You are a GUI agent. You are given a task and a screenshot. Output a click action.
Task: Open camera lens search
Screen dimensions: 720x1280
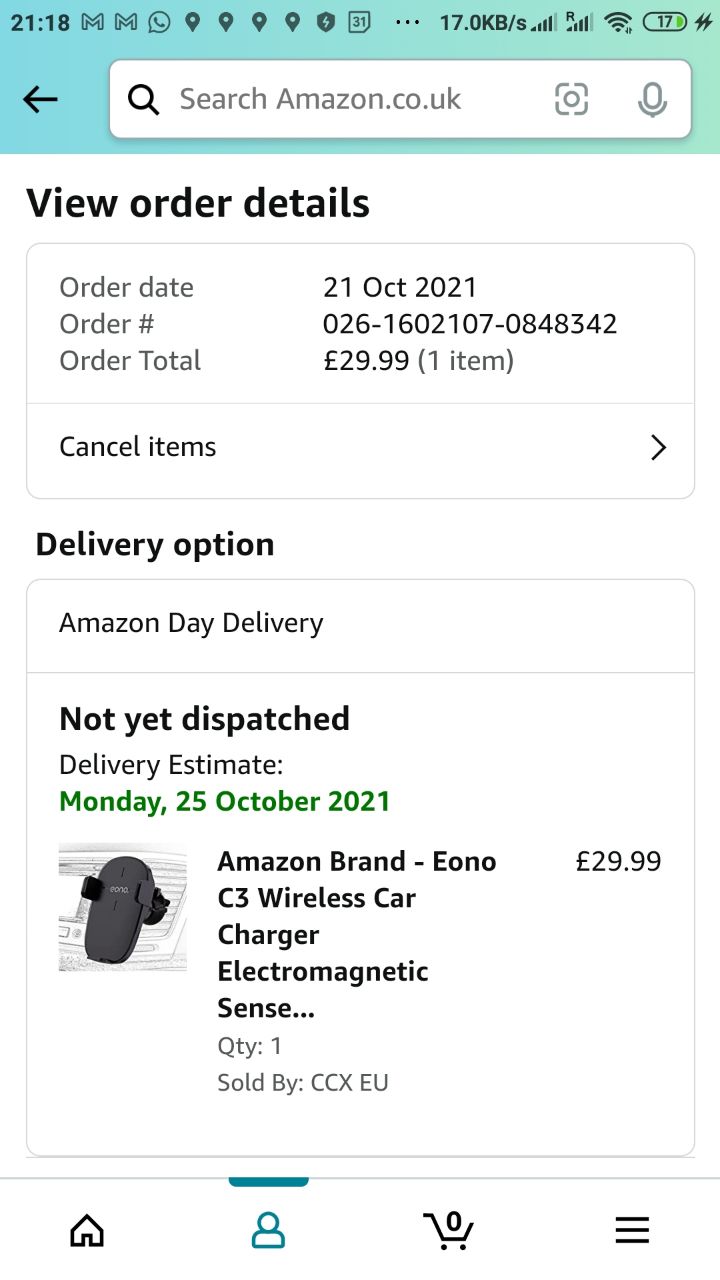(571, 99)
